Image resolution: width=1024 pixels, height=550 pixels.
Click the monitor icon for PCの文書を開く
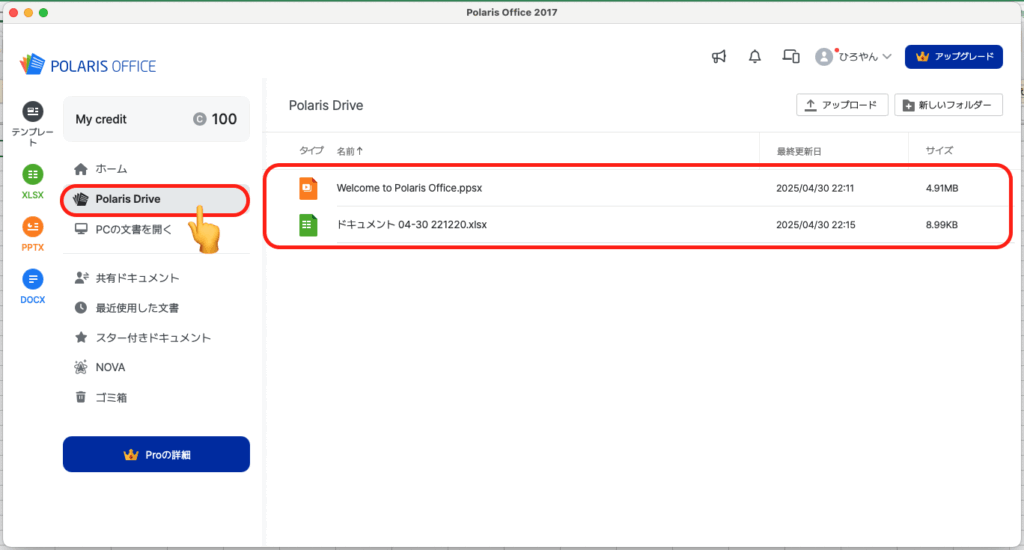[x=81, y=229]
